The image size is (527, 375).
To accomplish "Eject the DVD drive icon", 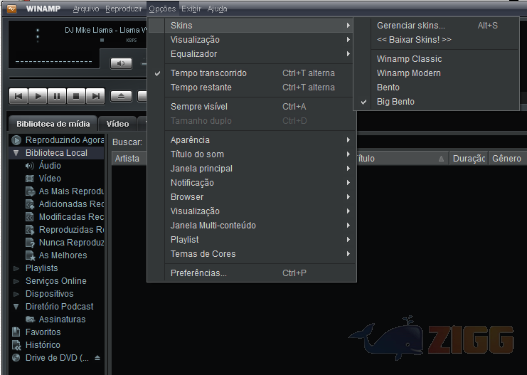I will [97, 358].
